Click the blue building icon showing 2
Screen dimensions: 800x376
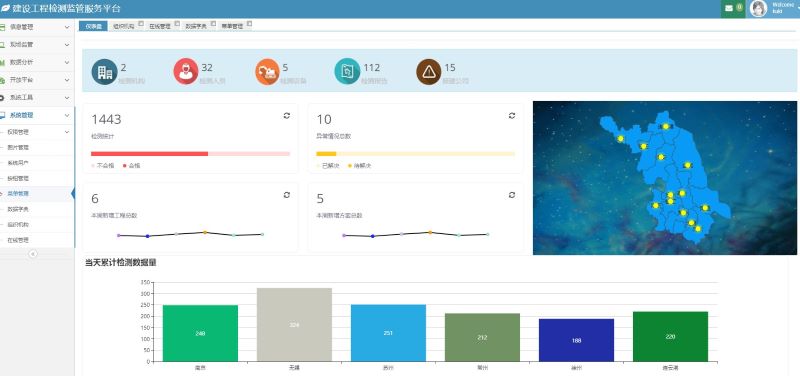click(x=105, y=71)
